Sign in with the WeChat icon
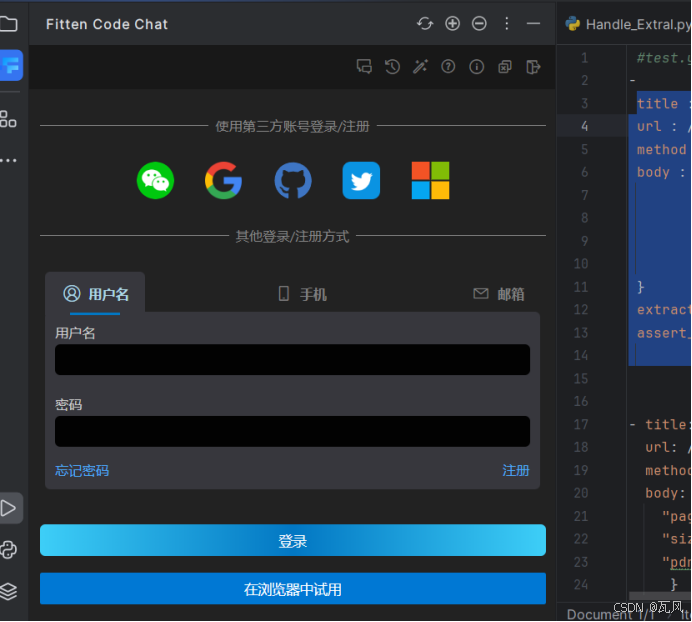The width and height of the screenshot is (692, 622). (x=155, y=181)
